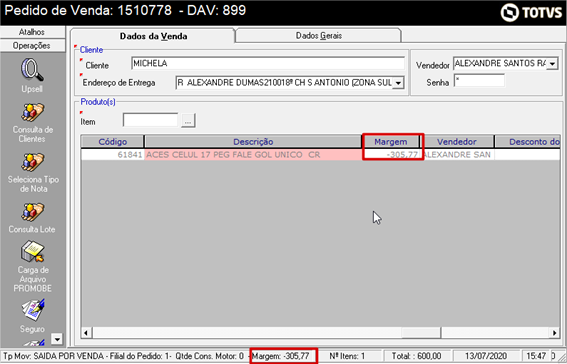
Task: Open the Seguro icon
Action: point(33,310)
